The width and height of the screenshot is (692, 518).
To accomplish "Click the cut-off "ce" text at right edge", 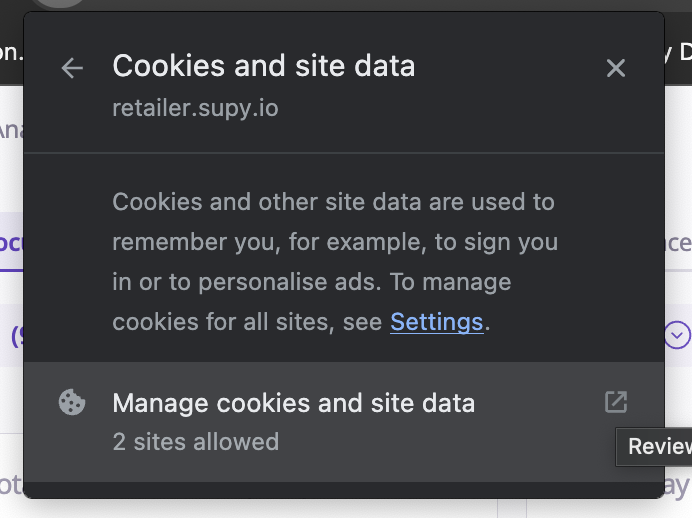I will coord(678,243).
